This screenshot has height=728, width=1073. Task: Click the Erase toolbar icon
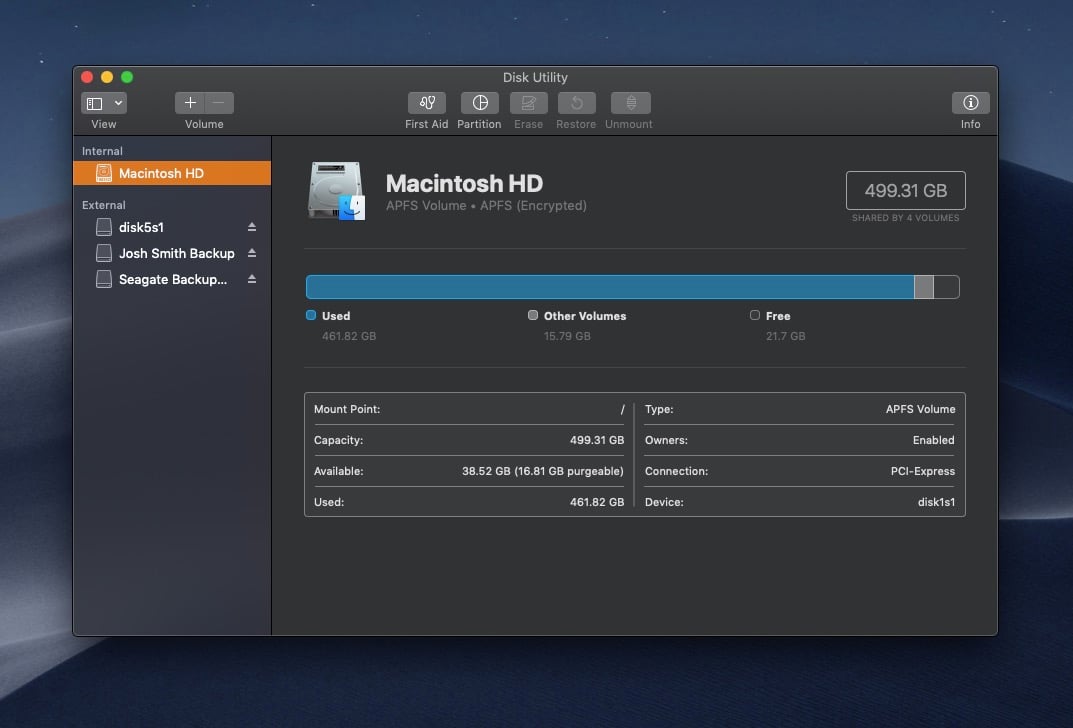[x=528, y=103]
